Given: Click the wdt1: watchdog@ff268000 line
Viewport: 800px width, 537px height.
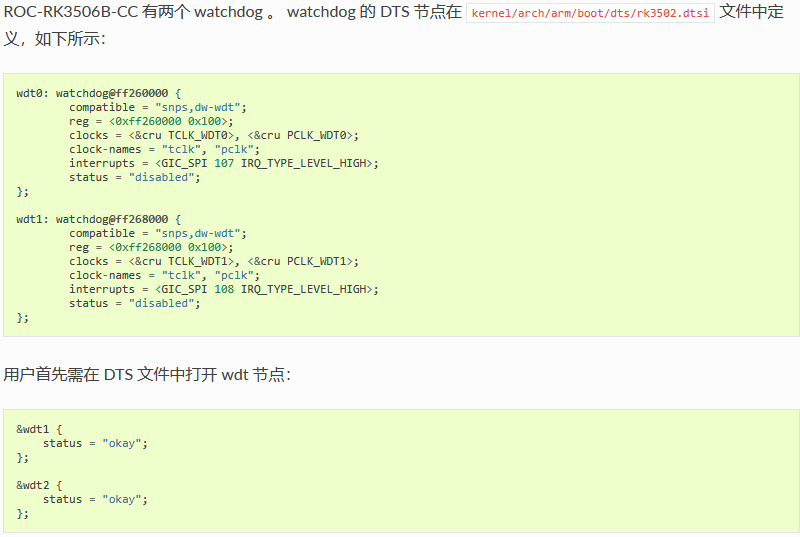Looking at the screenshot, I should click(98, 219).
